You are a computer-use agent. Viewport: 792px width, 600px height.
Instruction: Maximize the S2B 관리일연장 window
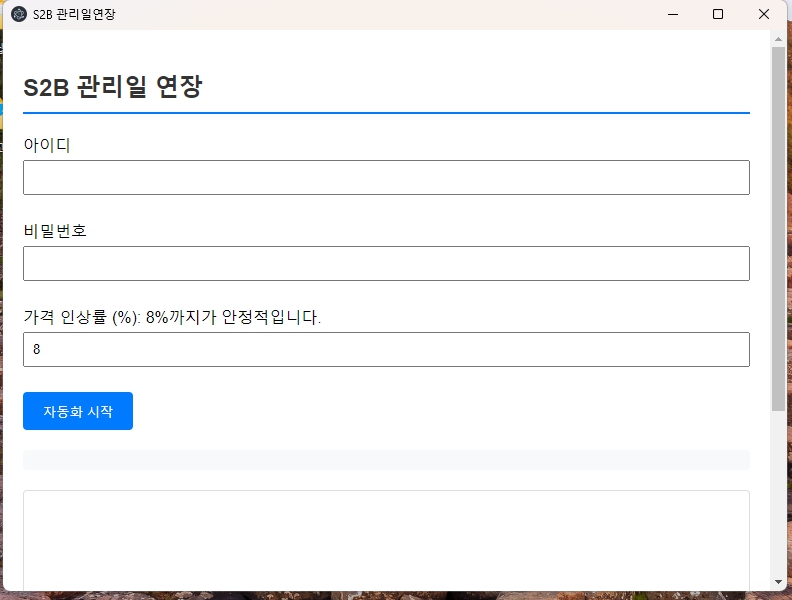(718, 14)
